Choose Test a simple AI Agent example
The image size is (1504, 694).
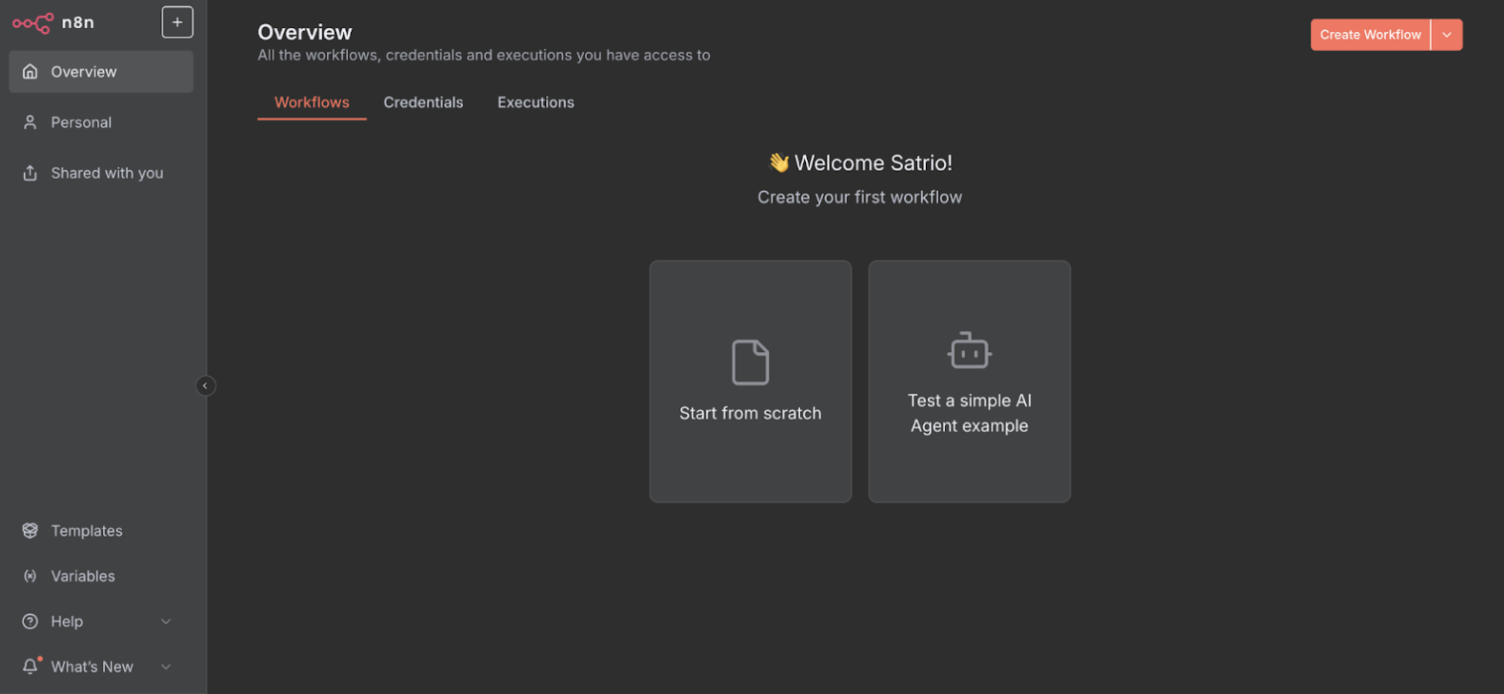tap(969, 381)
